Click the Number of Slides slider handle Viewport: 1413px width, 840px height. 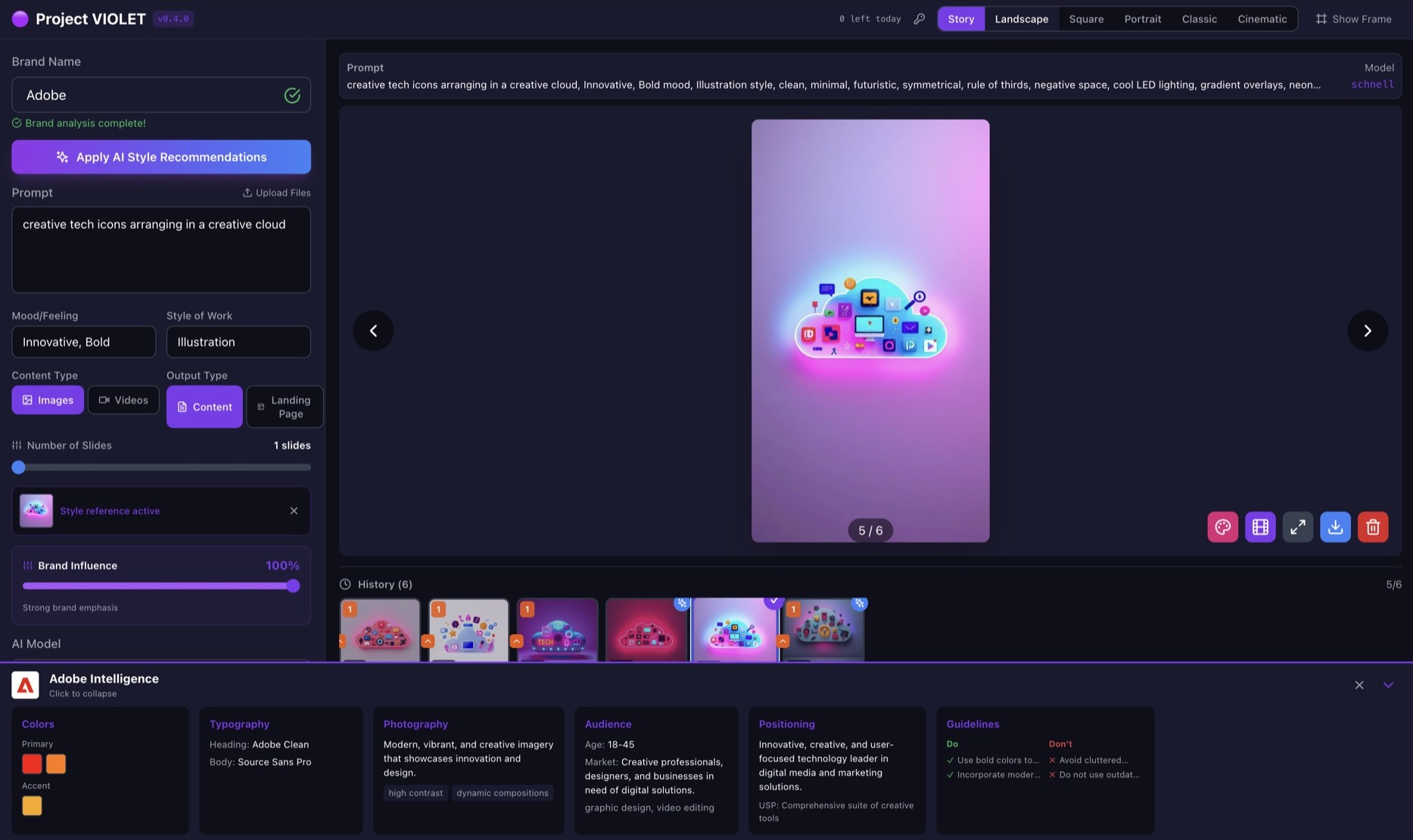[x=19, y=468]
